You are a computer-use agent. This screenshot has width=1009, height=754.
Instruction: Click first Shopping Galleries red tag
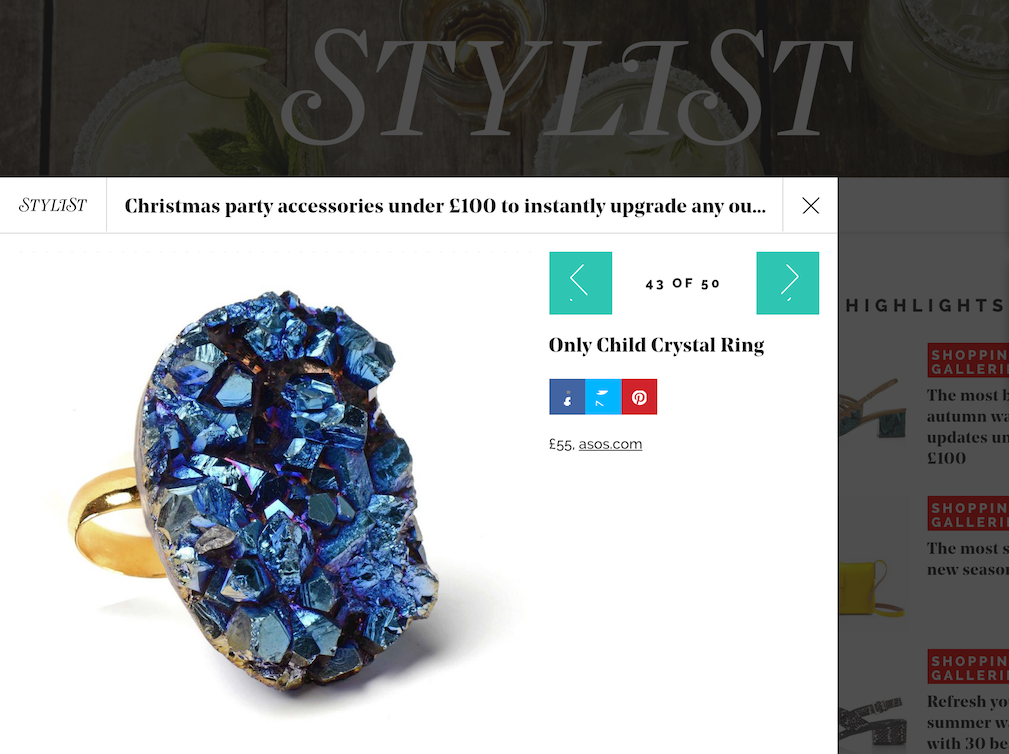pyautogui.click(x=968, y=361)
